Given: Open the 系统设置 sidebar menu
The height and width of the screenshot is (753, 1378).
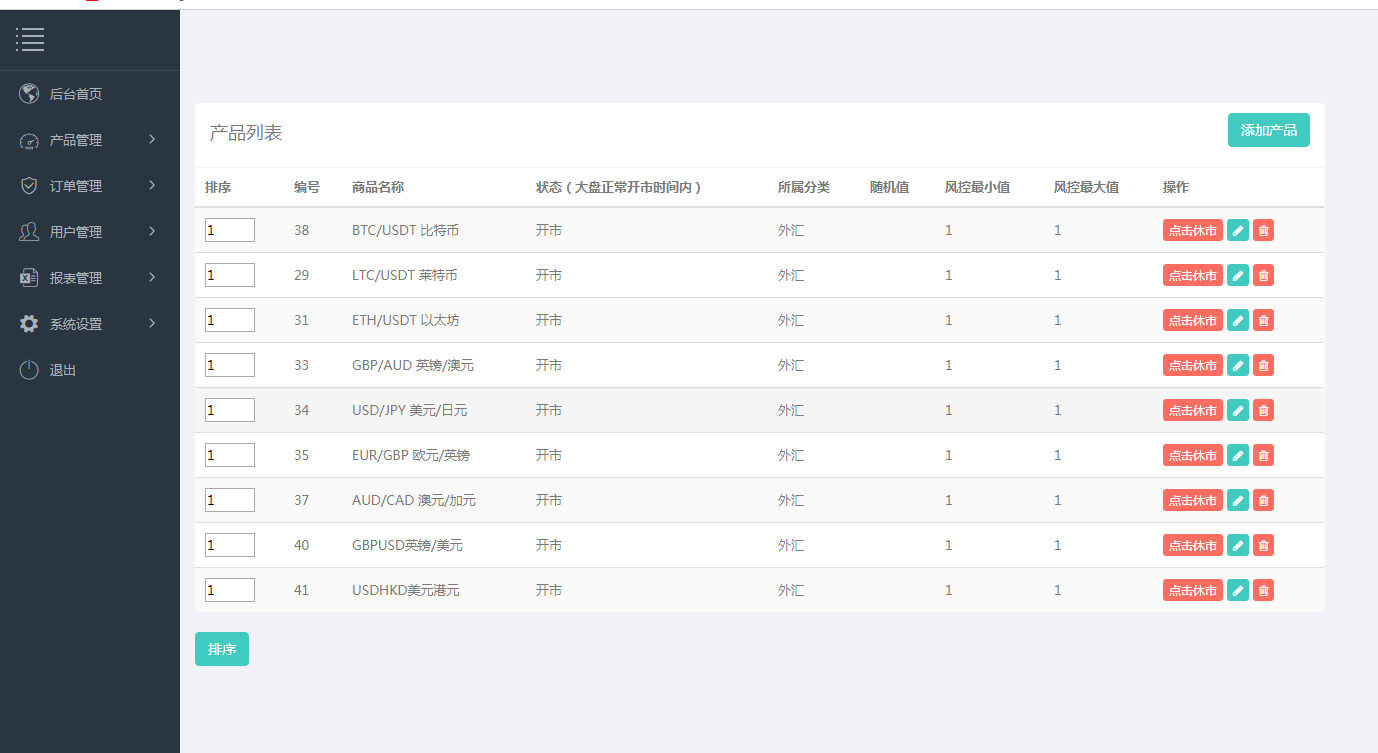Looking at the screenshot, I should (x=90, y=324).
